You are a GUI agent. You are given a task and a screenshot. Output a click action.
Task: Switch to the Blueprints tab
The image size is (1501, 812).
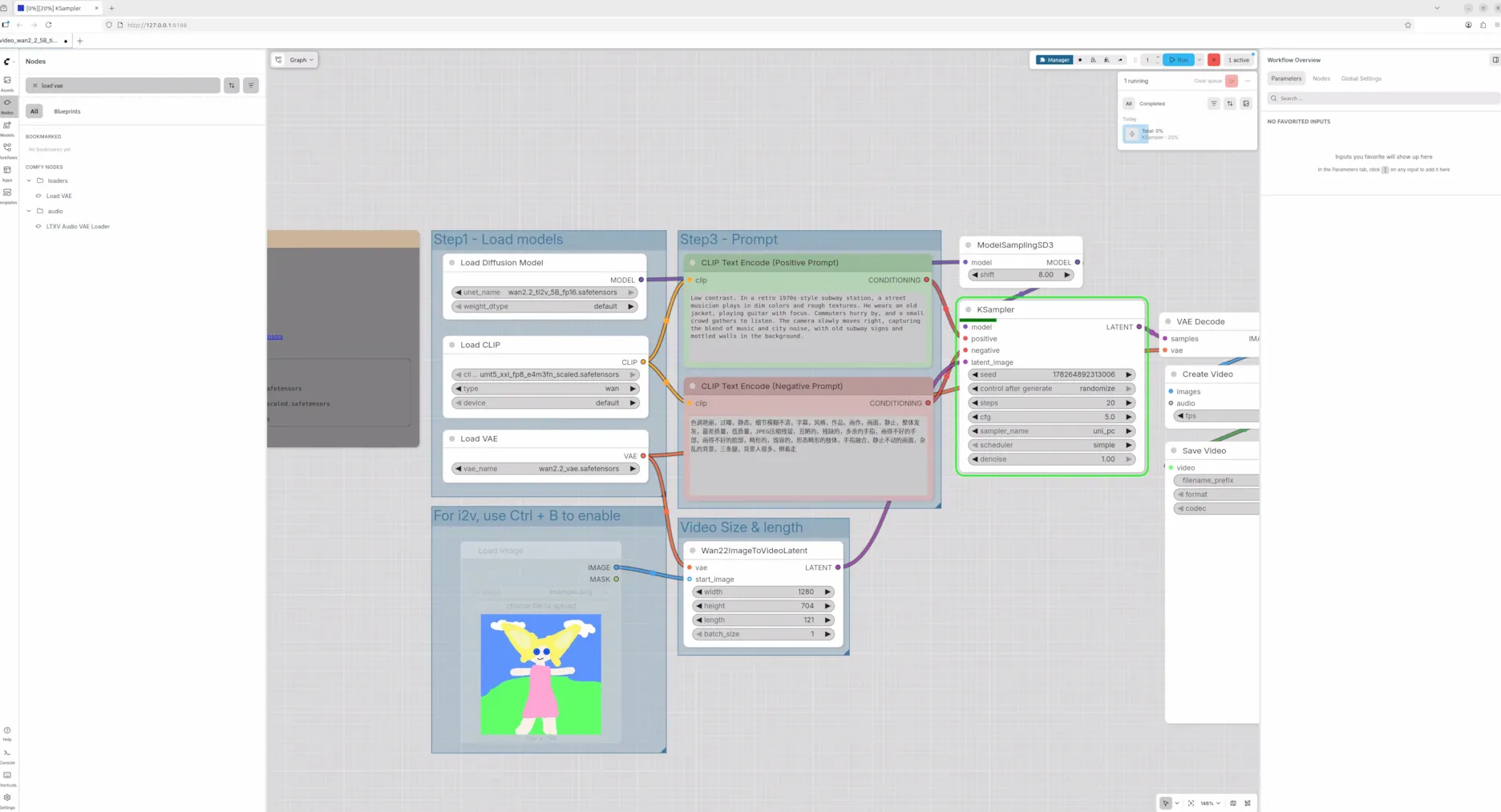click(67, 111)
